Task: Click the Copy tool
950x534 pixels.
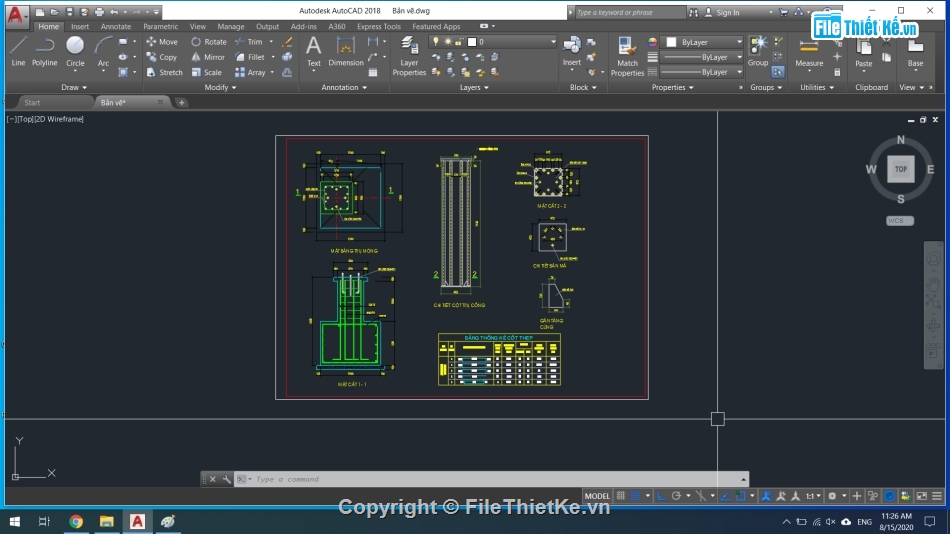Action: [x=161, y=57]
